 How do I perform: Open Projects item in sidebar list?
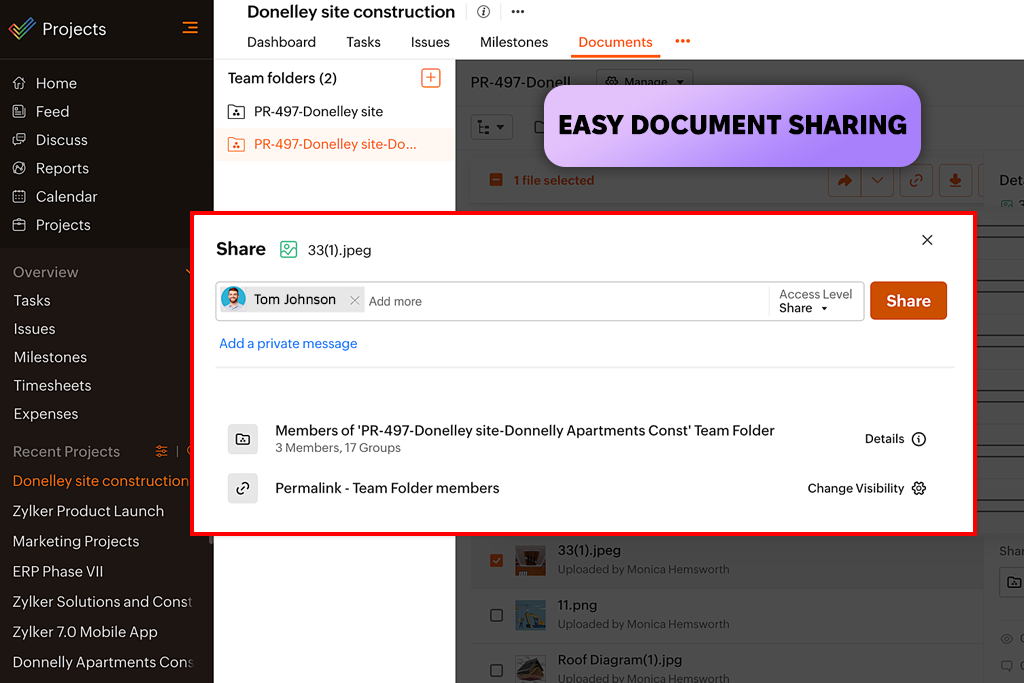(x=63, y=225)
